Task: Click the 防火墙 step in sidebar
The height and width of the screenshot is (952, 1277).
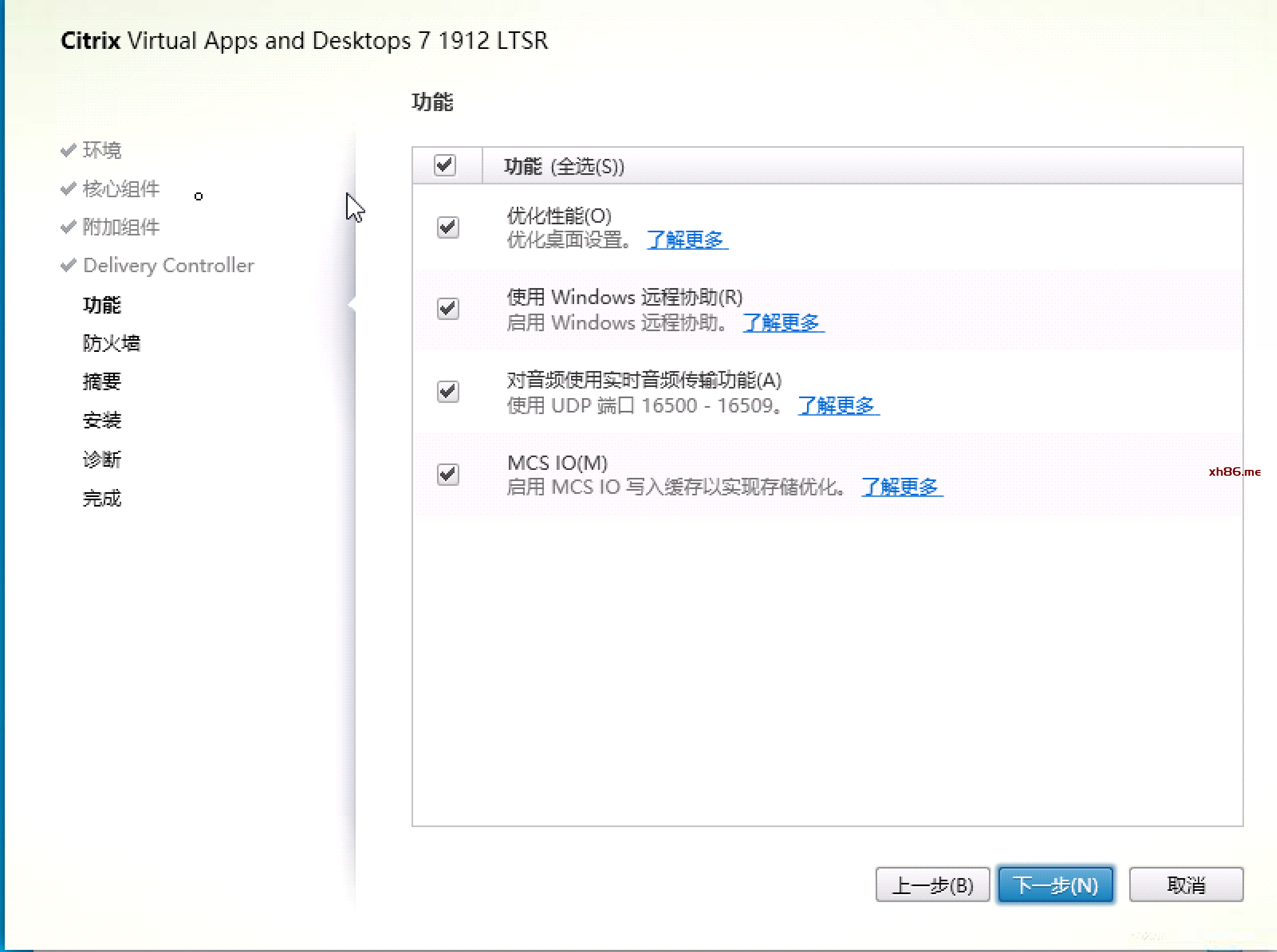Action: 112,343
